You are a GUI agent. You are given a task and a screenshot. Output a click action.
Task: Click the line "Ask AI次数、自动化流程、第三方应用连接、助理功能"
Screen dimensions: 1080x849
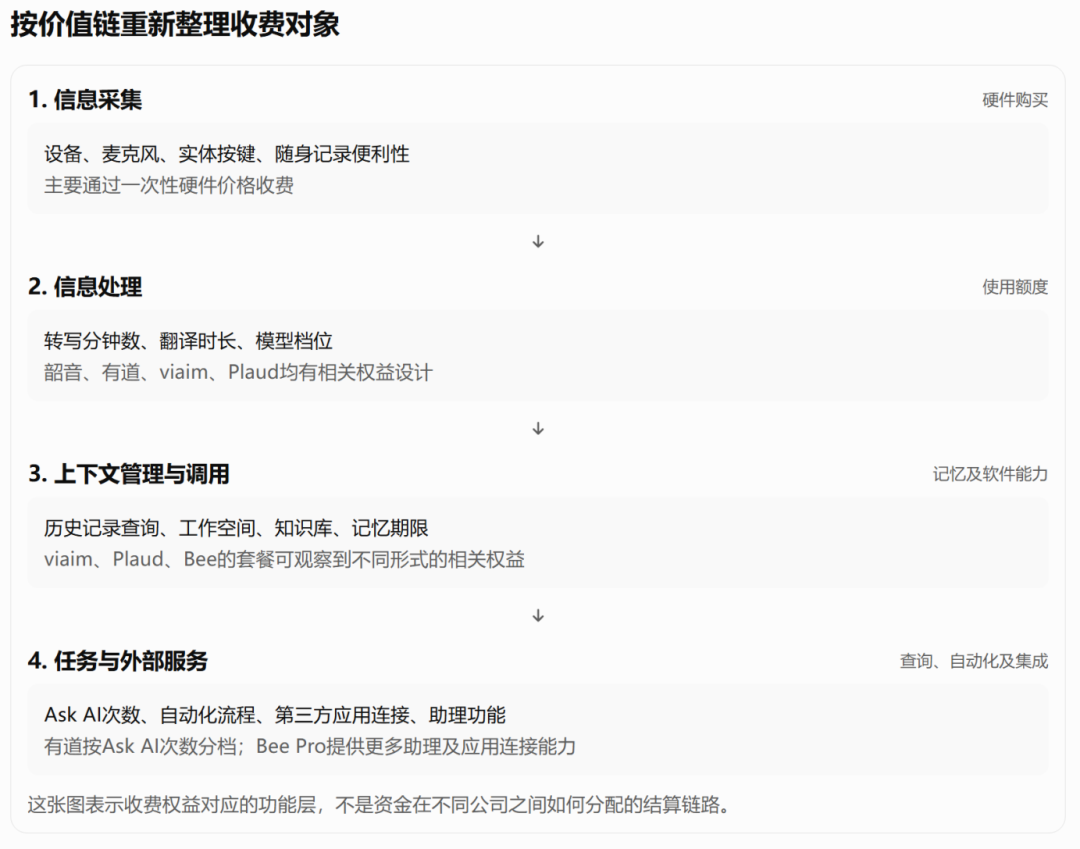coord(275,715)
